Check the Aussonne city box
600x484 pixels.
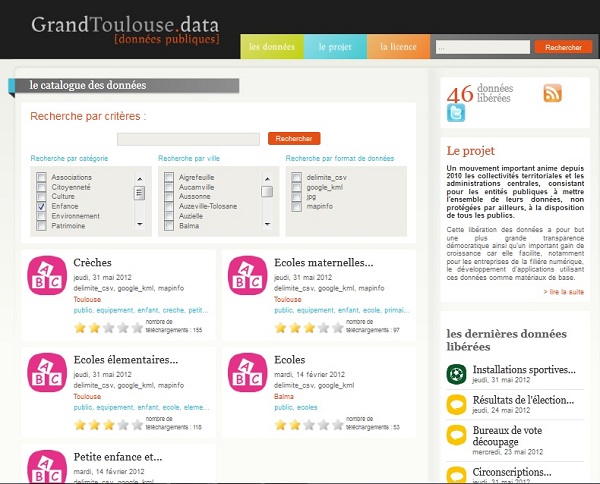169,197
